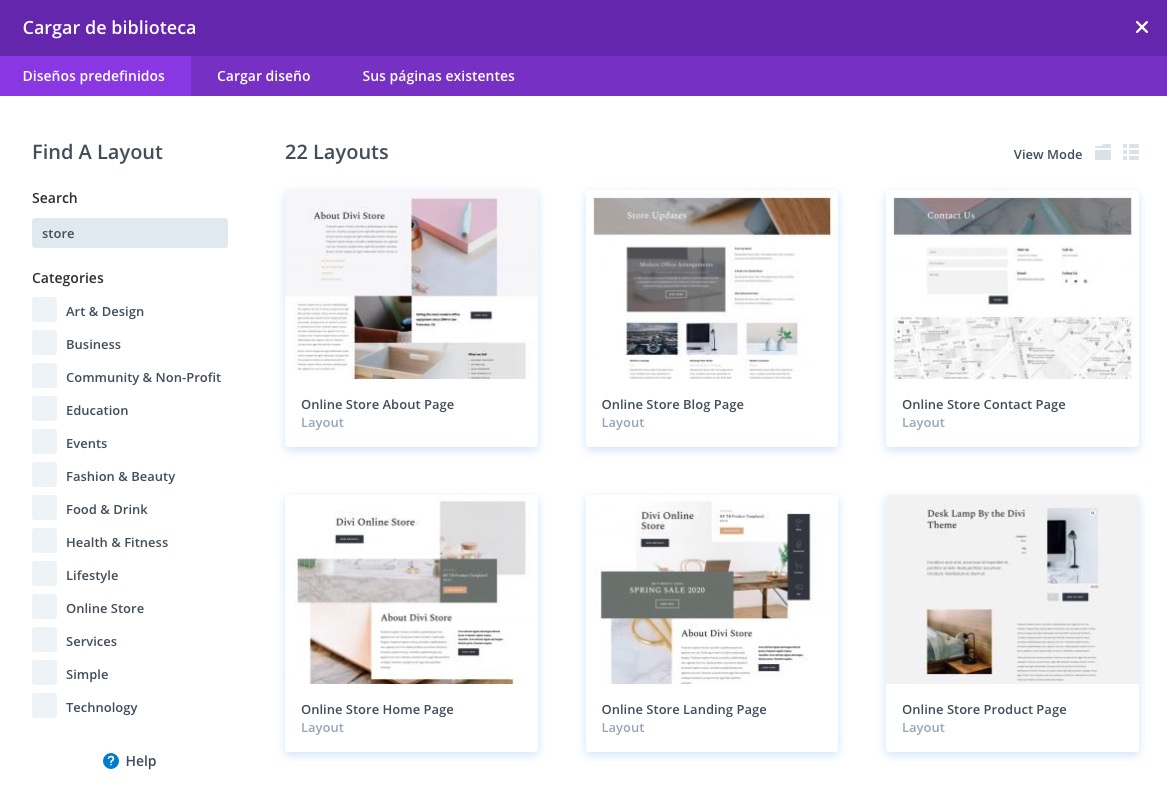Screen dimensions: 1167x790
Task: Click the blue Help question mark icon
Action: [111, 761]
